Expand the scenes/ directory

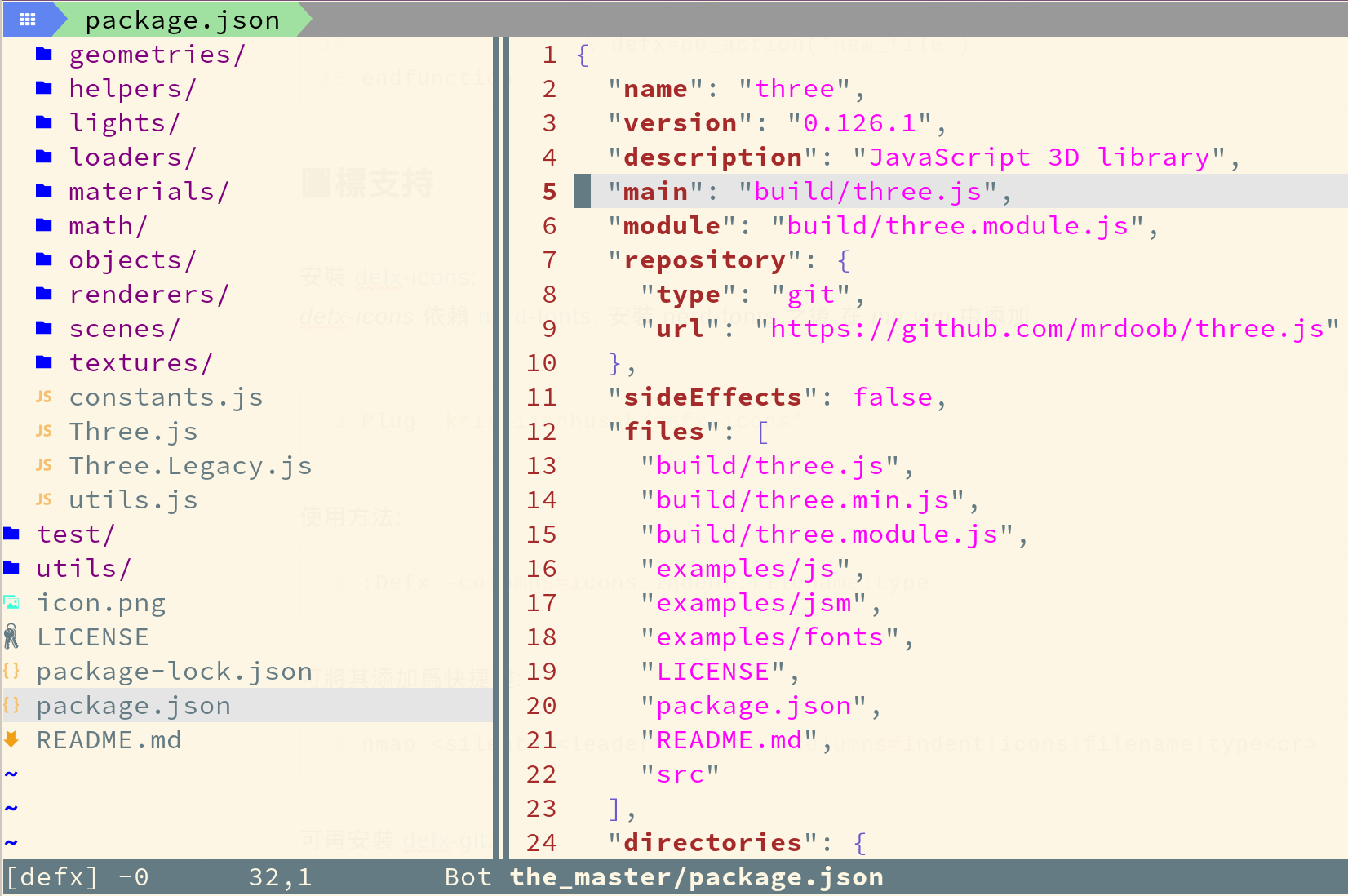[x=124, y=329]
